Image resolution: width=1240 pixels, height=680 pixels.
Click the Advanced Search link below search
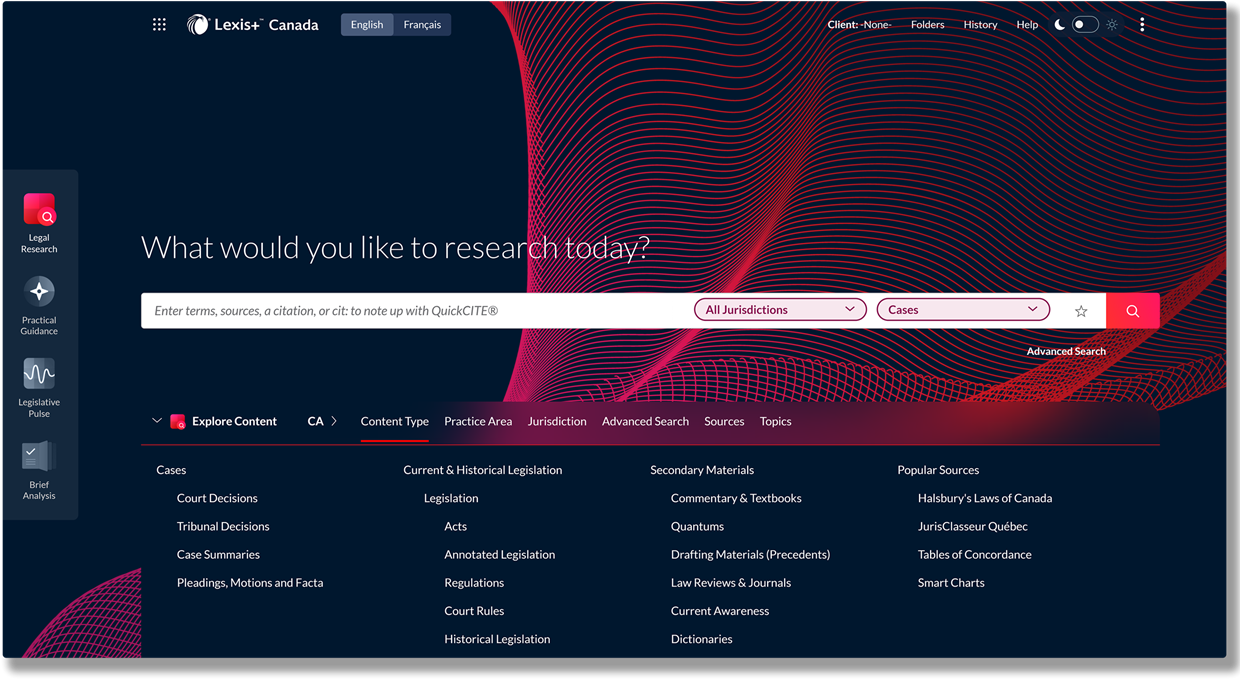click(1066, 351)
